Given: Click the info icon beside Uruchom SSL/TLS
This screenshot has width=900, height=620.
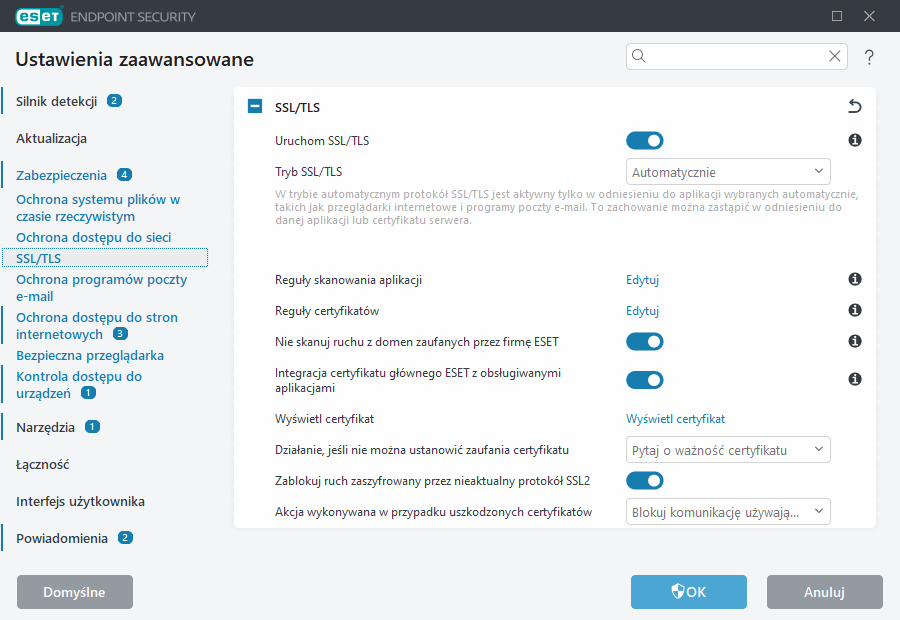Looking at the screenshot, I should click(855, 140).
